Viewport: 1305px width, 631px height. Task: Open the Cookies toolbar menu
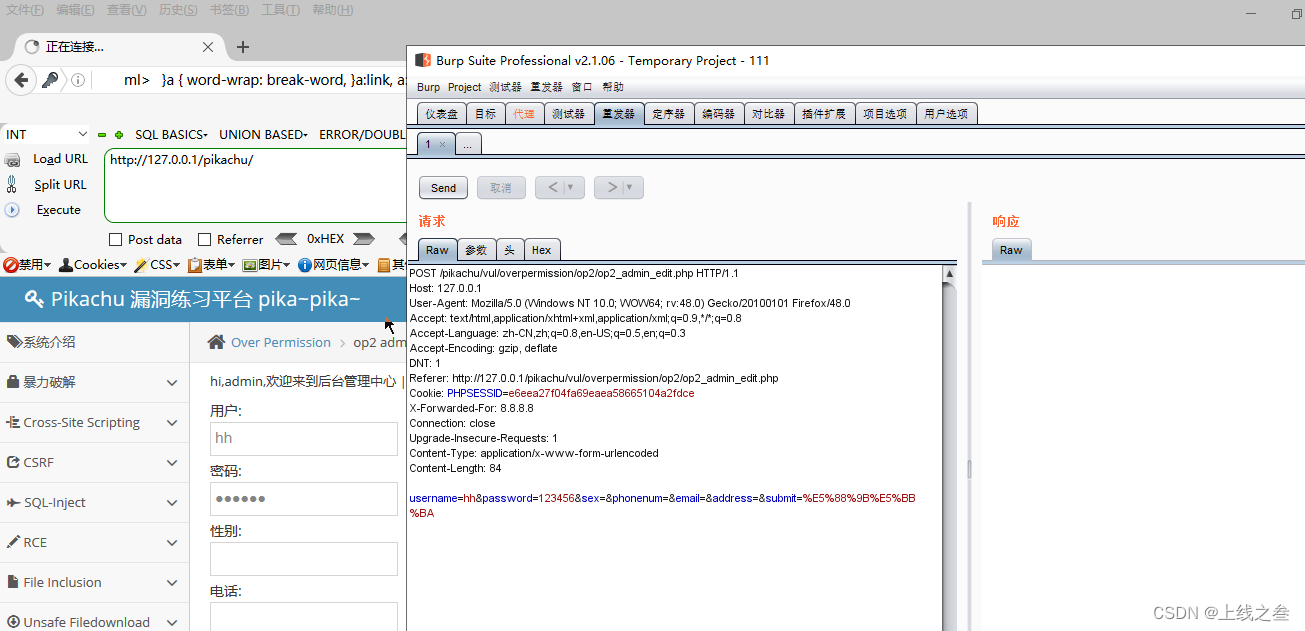tap(93, 265)
